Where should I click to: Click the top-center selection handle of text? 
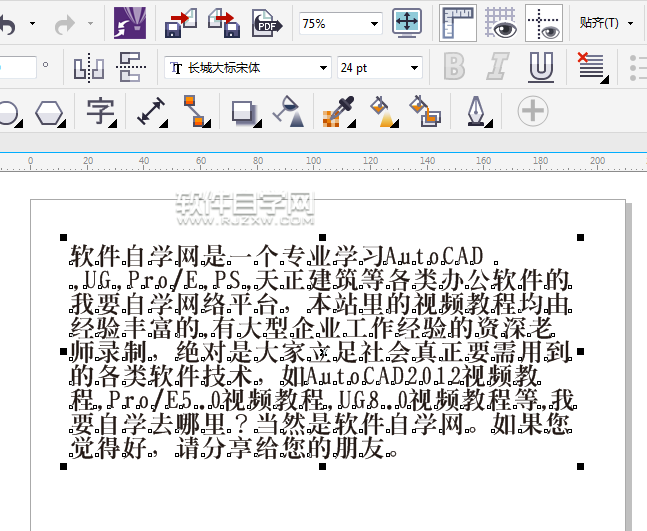pyautogui.click(x=322, y=237)
